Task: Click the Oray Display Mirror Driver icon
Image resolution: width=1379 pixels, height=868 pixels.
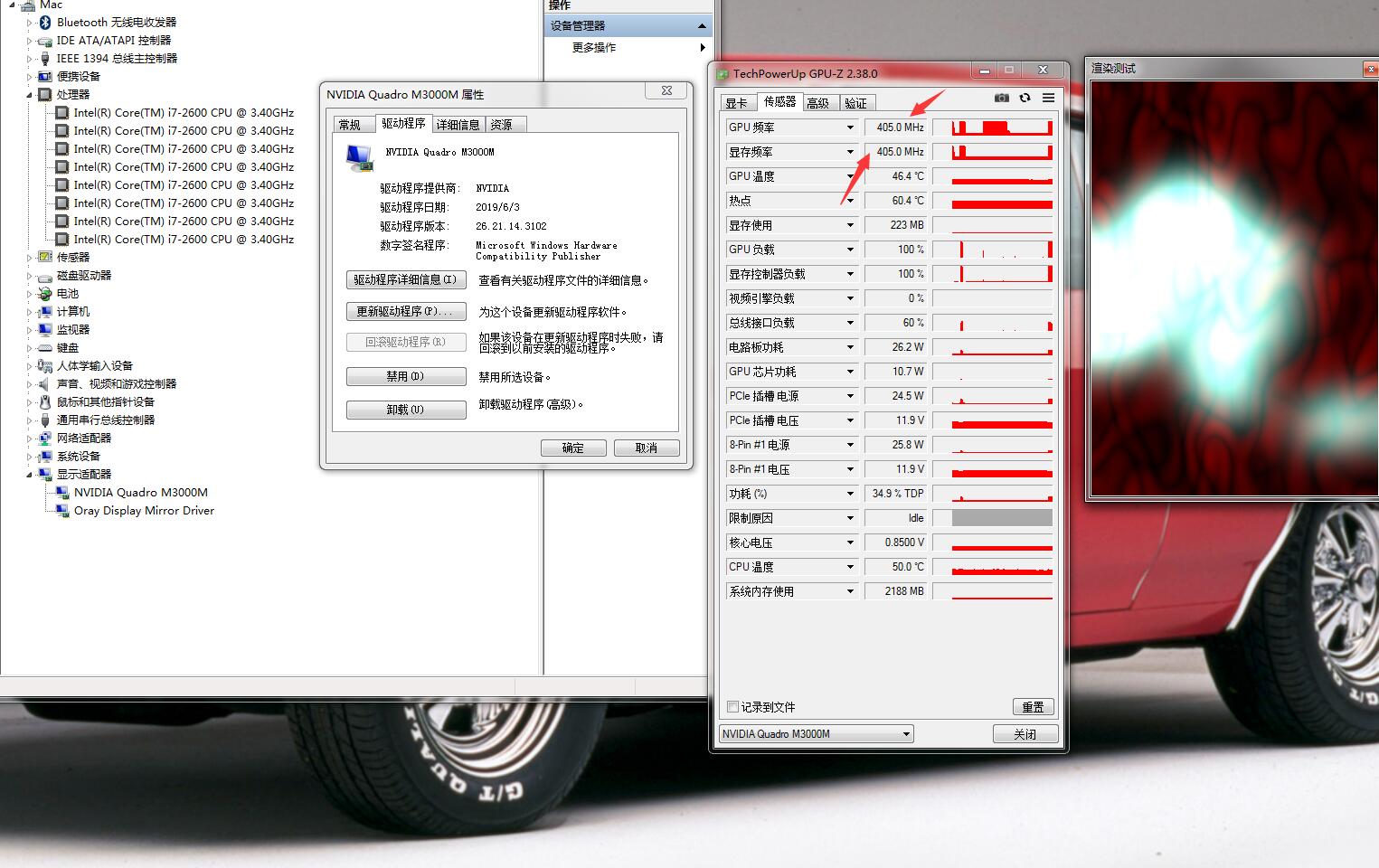Action: pyautogui.click(x=62, y=510)
